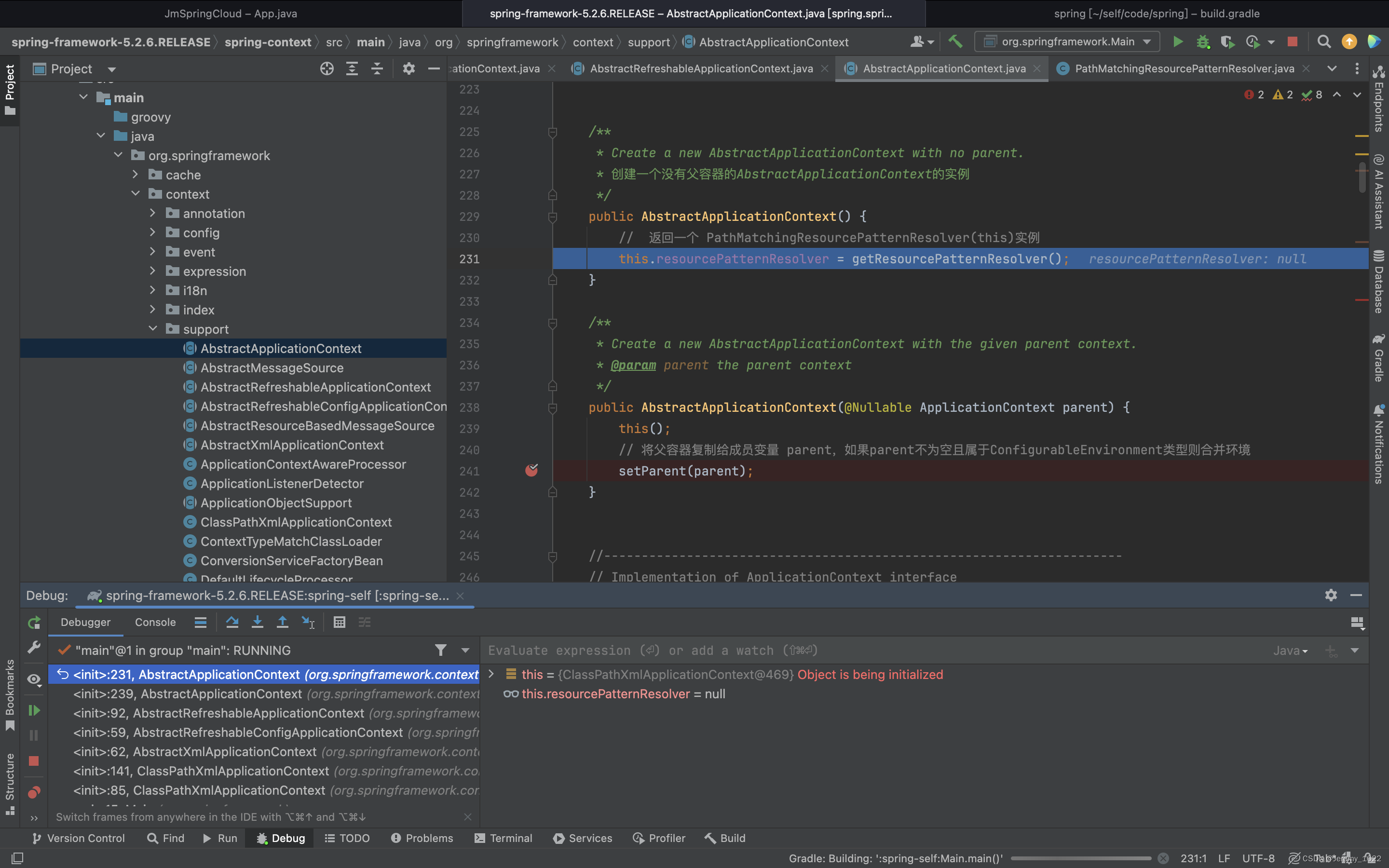
Task: Switch to the Console tab
Action: coord(155,622)
